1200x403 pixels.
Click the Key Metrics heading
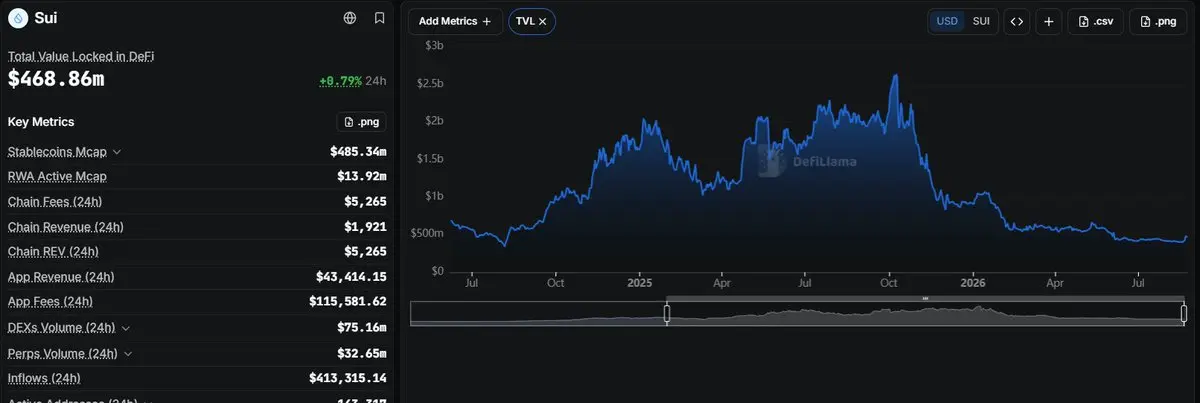point(41,122)
